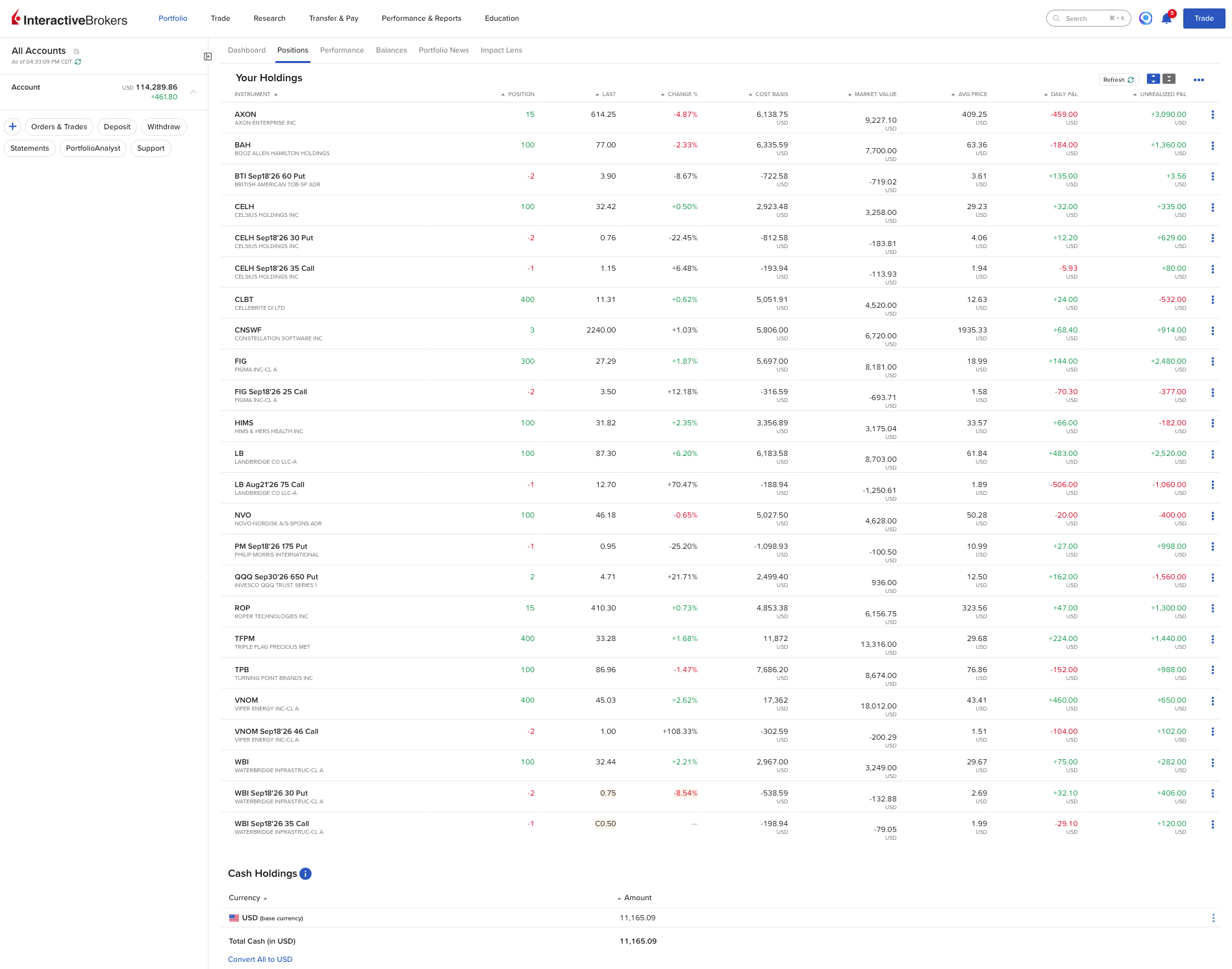This screenshot has height=969, width=1232.
Task: Switch to collapsed rows view
Action: point(1169,79)
